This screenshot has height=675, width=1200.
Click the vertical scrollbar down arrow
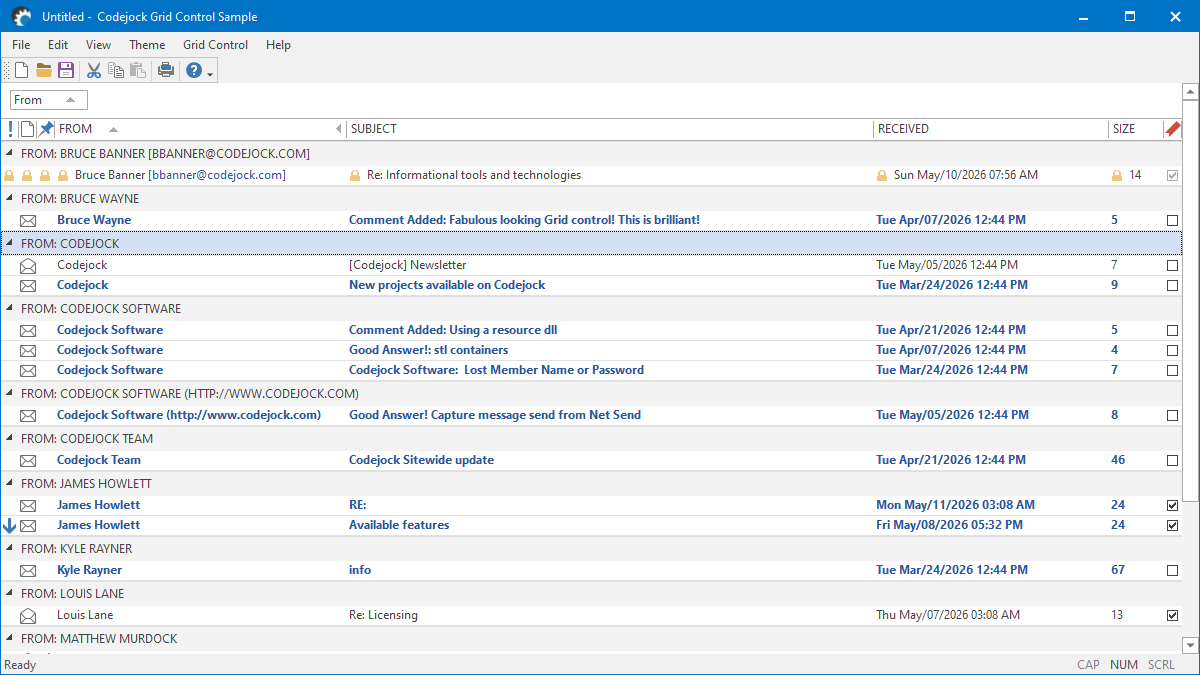(x=1190, y=645)
